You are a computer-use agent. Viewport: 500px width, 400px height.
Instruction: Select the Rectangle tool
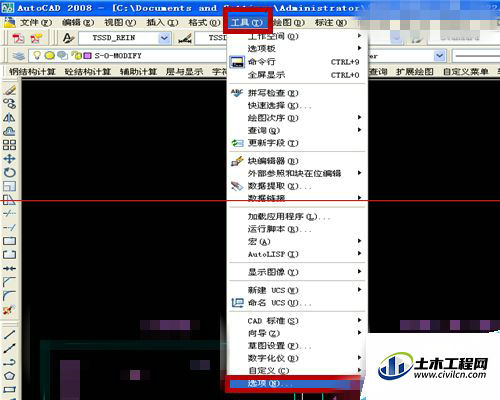9,389
